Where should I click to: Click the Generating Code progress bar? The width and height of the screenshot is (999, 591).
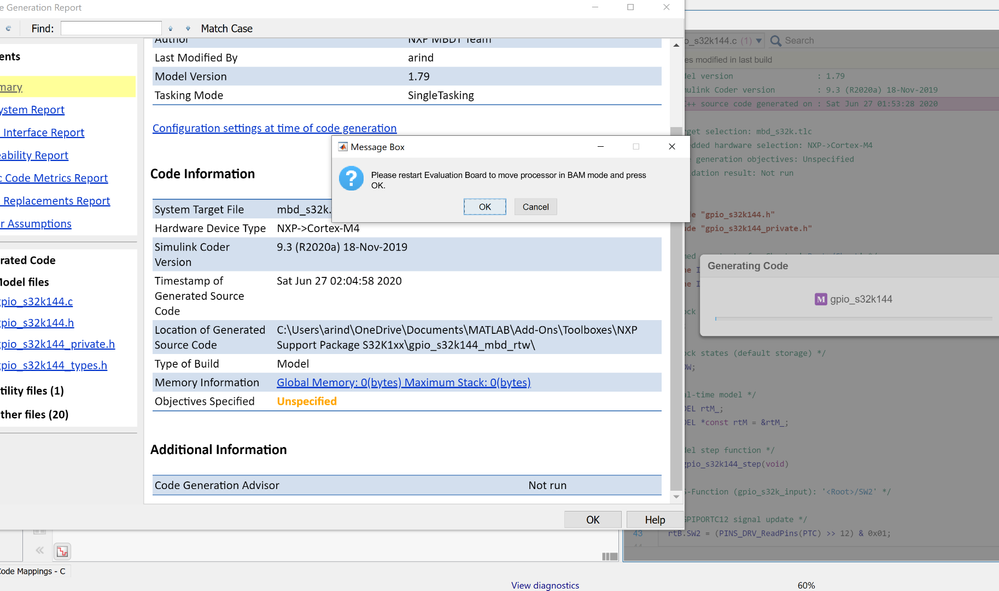click(x=850, y=319)
